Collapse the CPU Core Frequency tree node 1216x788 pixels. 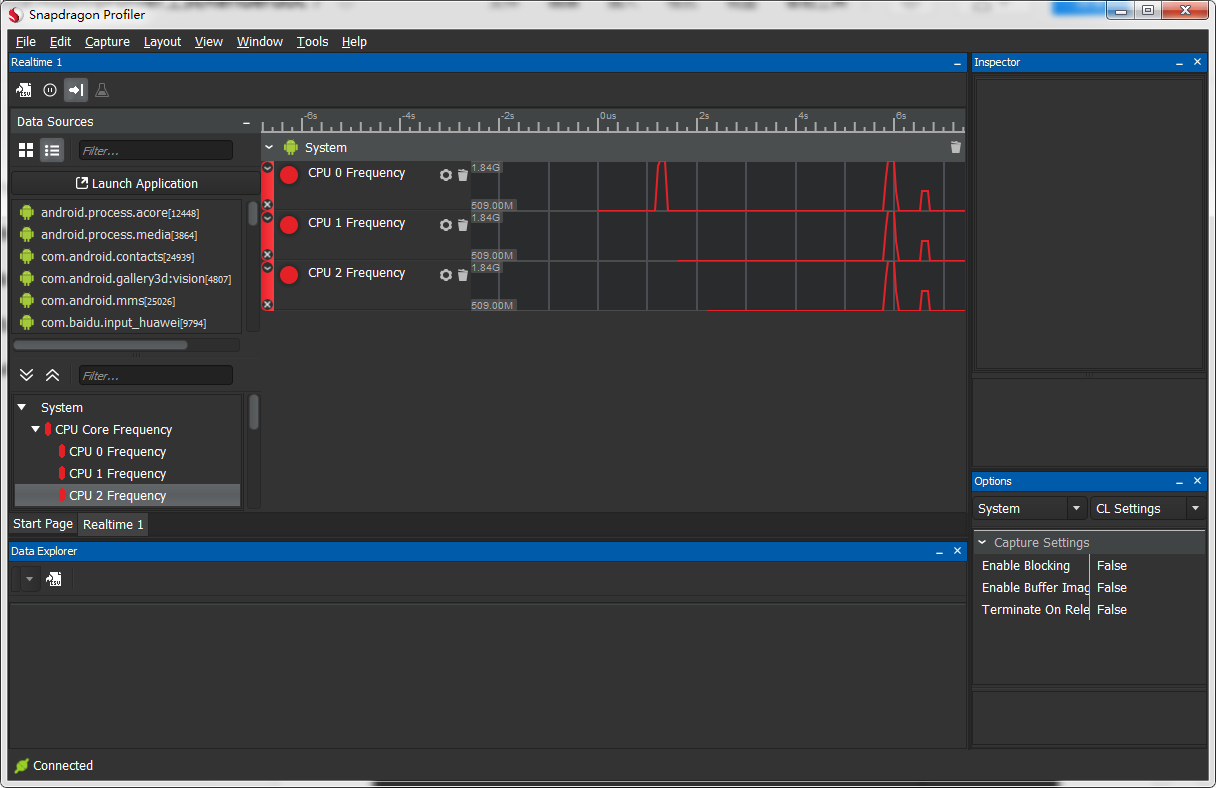35,429
